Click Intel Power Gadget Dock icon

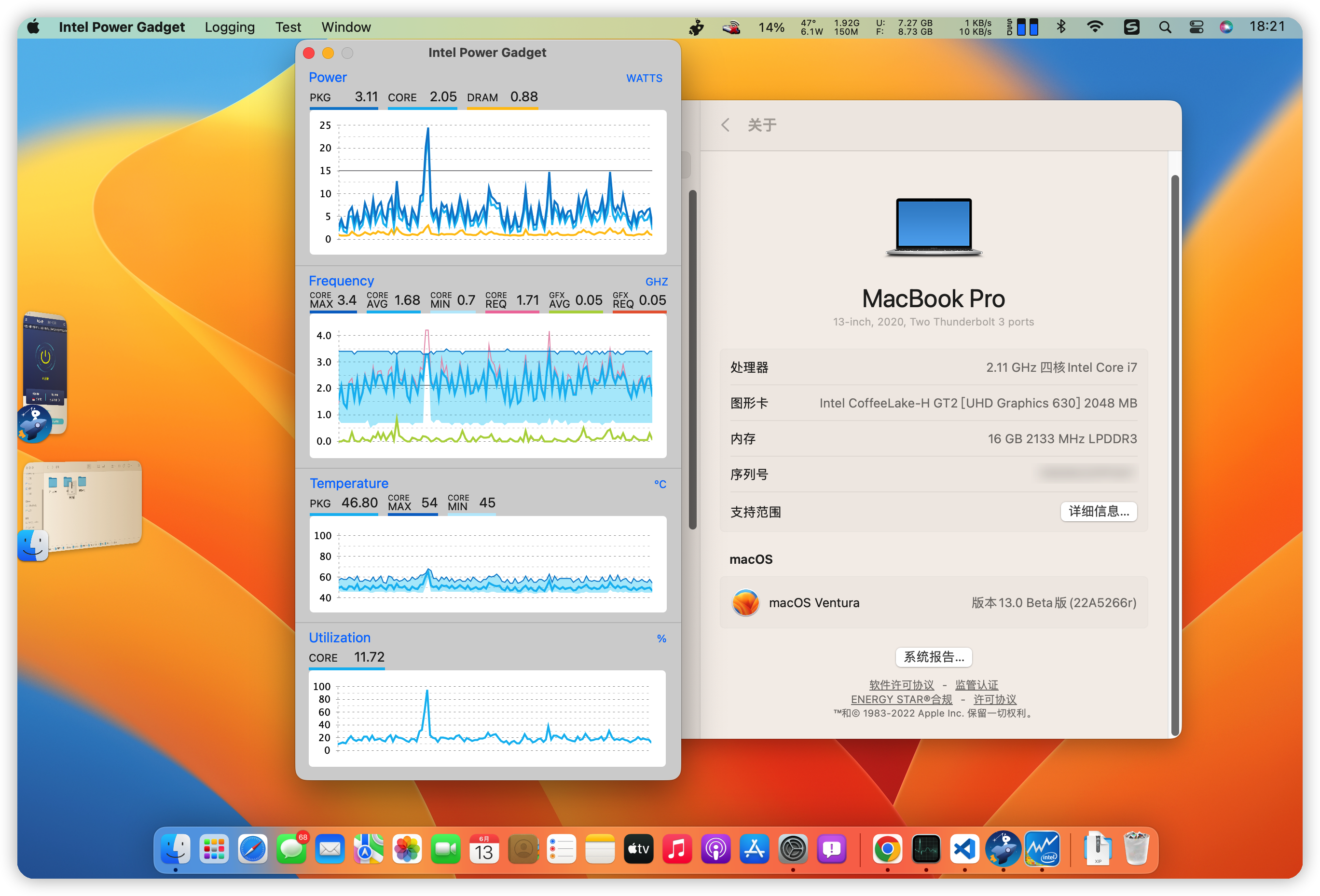coord(1042,849)
